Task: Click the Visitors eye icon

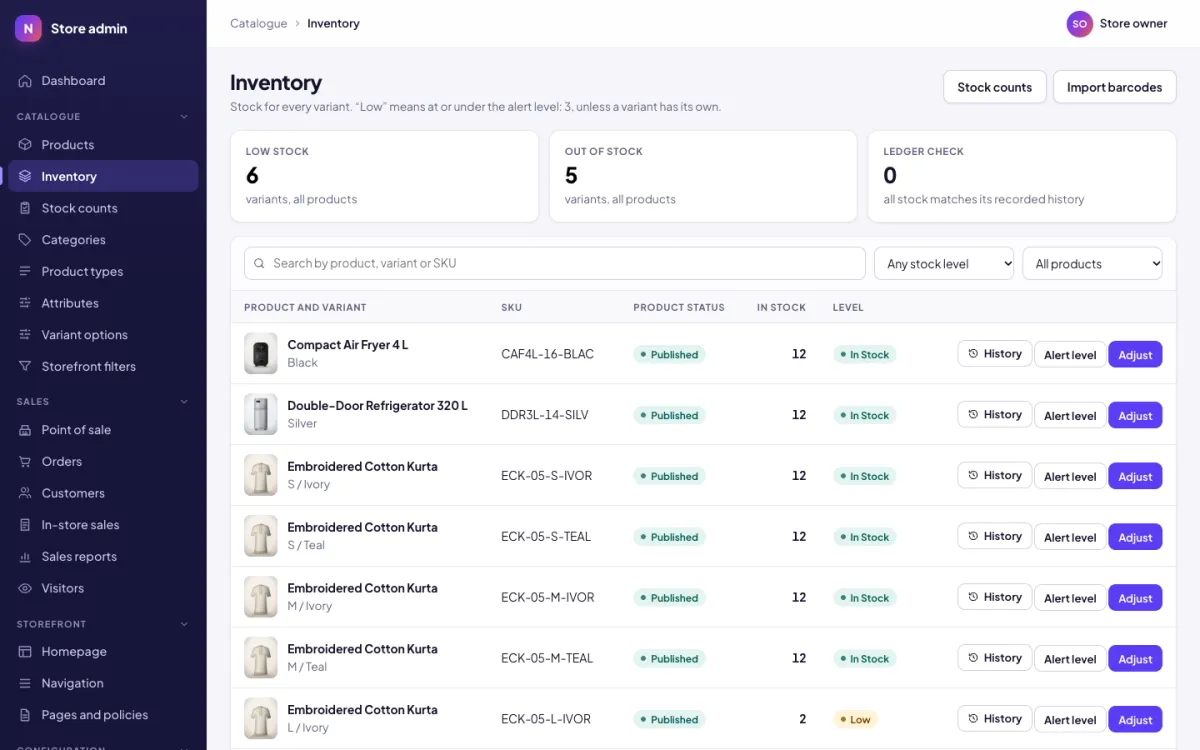Action: tap(25, 588)
